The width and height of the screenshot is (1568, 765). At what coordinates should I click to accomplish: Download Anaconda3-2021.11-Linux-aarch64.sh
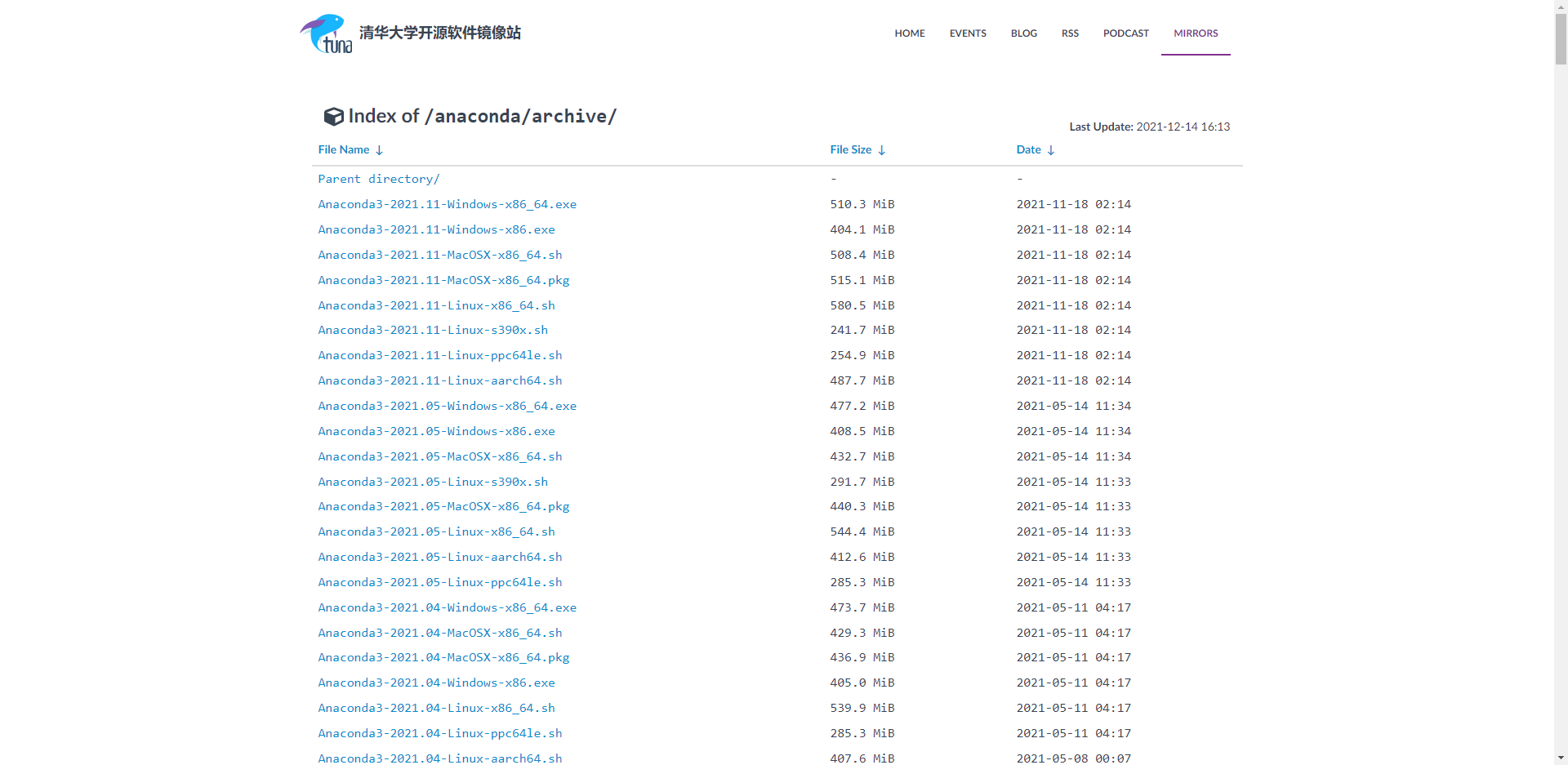pos(440,380)
